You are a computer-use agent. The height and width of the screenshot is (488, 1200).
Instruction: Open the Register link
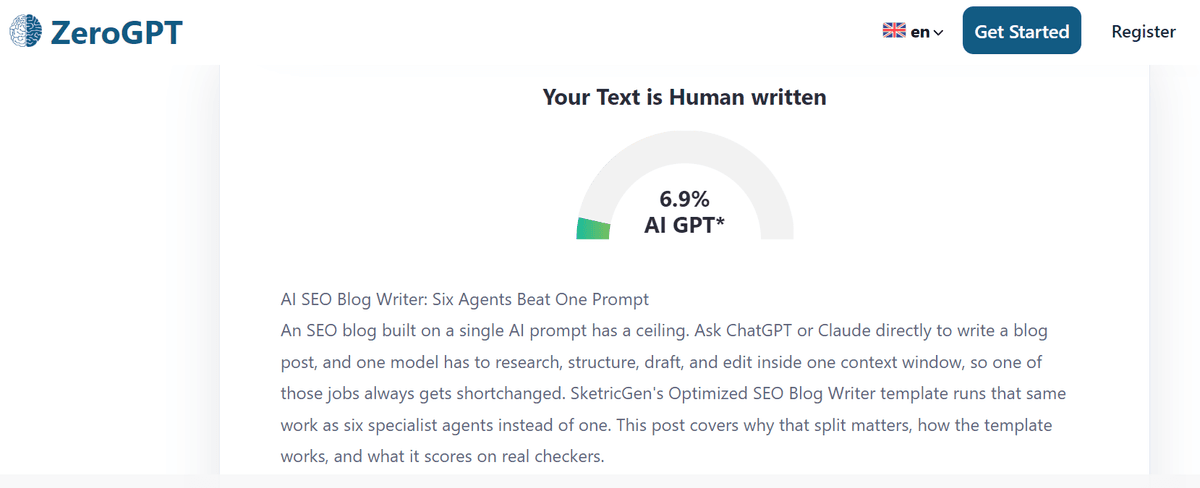tap(1144, 31)
